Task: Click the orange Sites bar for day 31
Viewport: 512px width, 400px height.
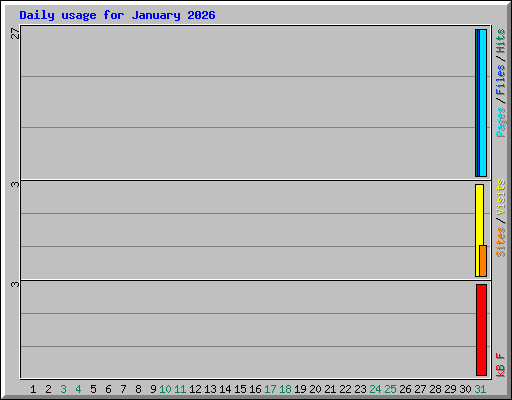Action: pyautogui.click(x=483, y=261)
